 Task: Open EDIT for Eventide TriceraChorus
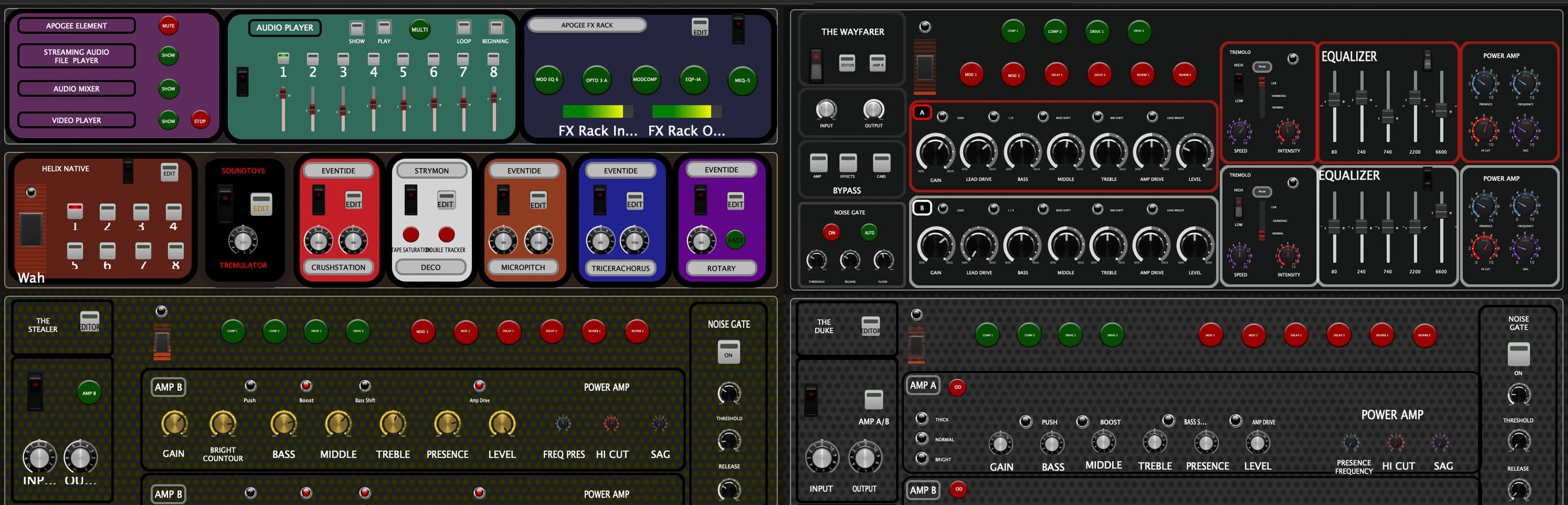tap(634, 201)
